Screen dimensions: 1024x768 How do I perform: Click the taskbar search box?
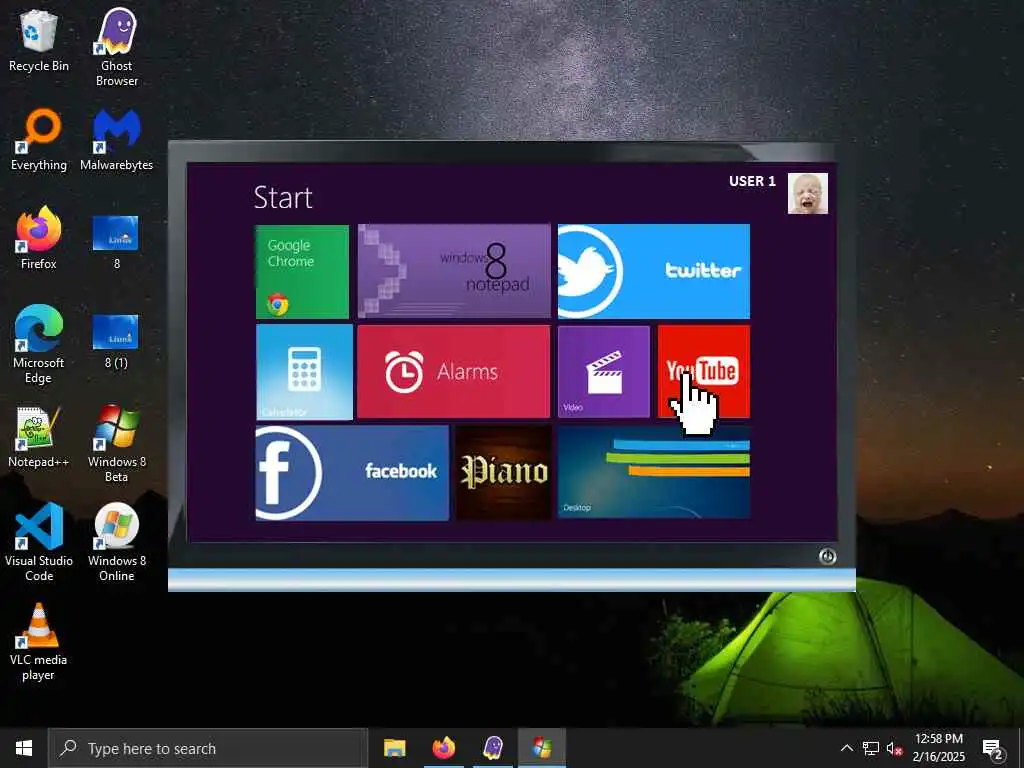[x=208, y=748]
